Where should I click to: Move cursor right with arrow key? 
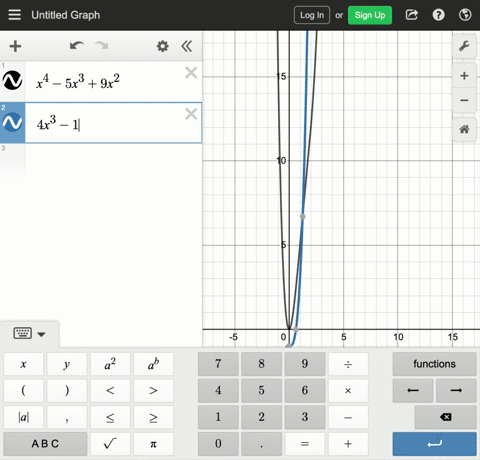click(x=456, y=391)
